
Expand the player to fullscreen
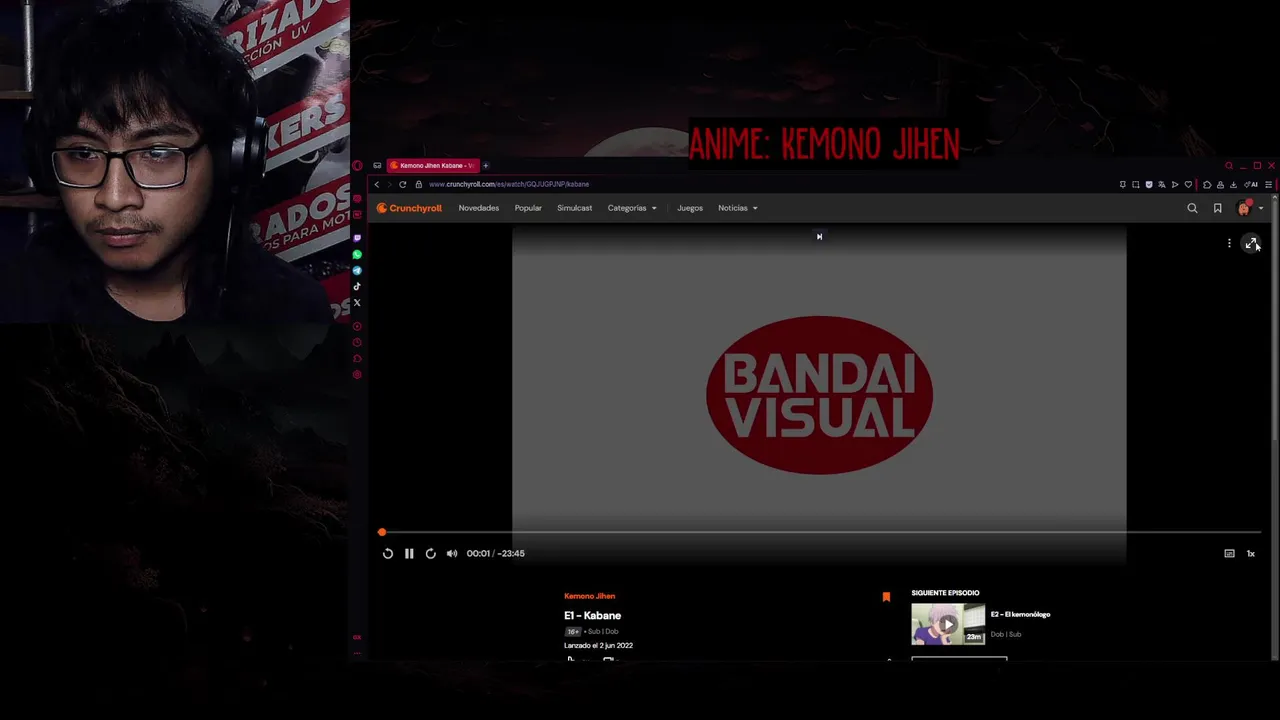coord(1251,243)
